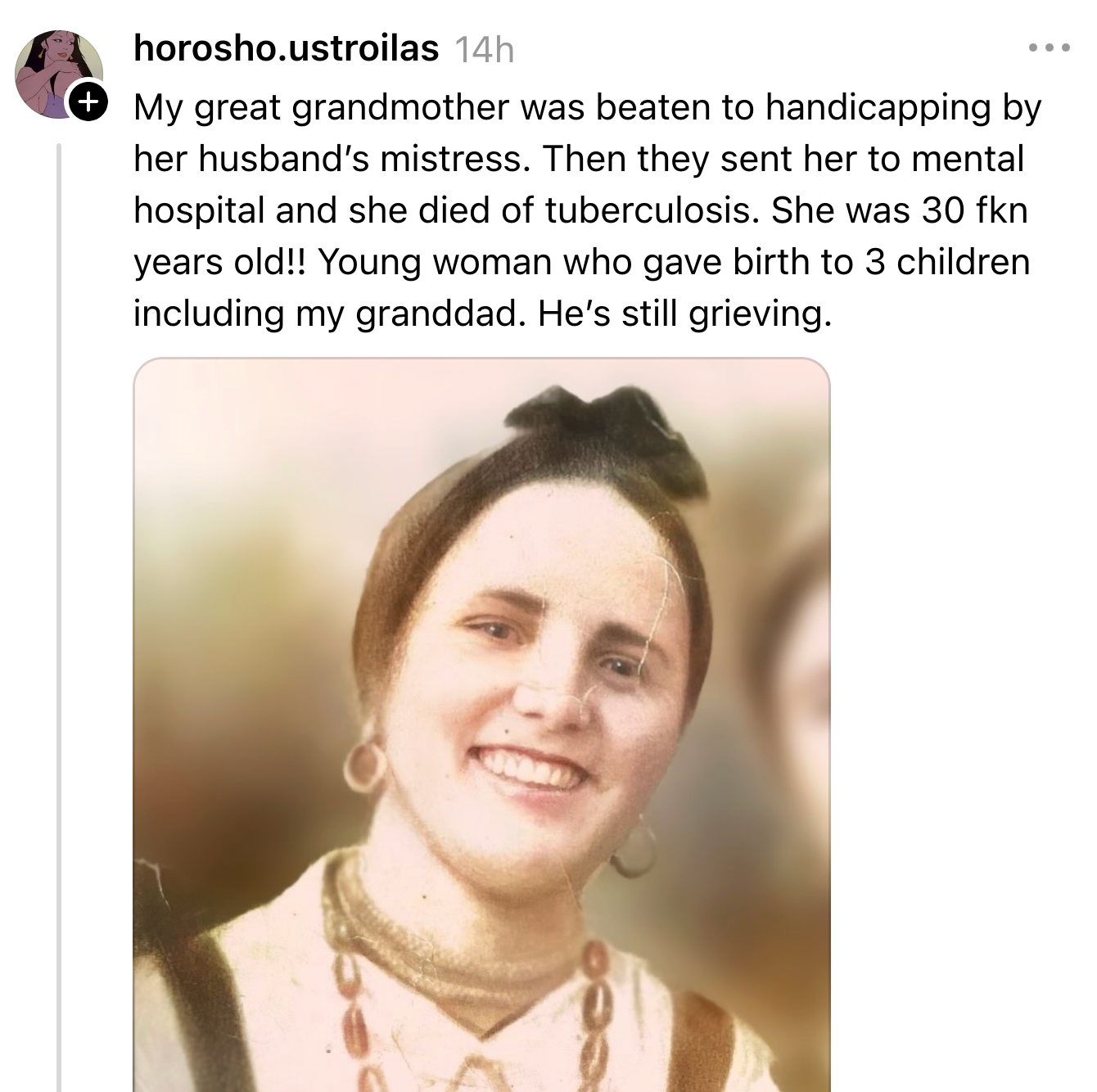
Task: Open the horosho.ustroilas profile avatar
Action: [x=59, y=74]
